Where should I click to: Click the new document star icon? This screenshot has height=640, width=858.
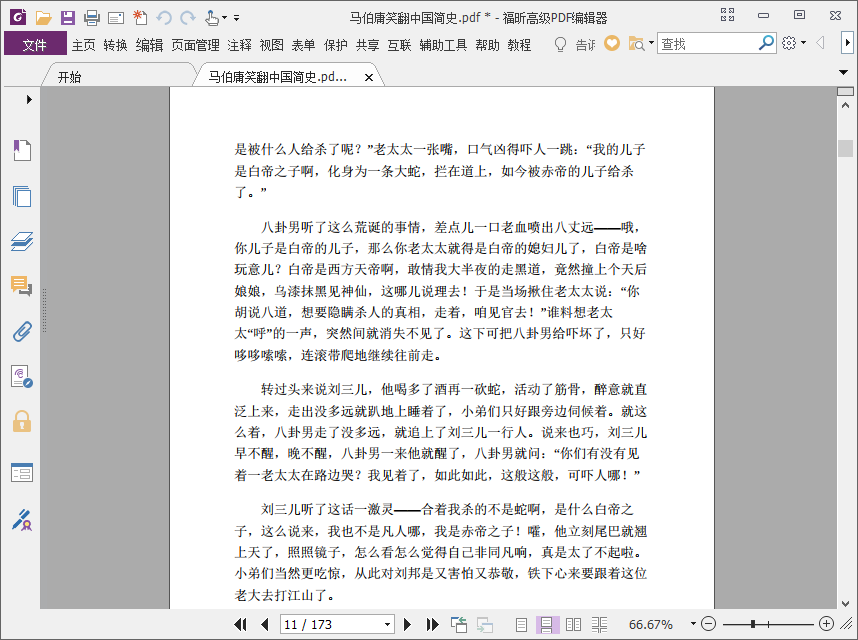coord(140,18)
